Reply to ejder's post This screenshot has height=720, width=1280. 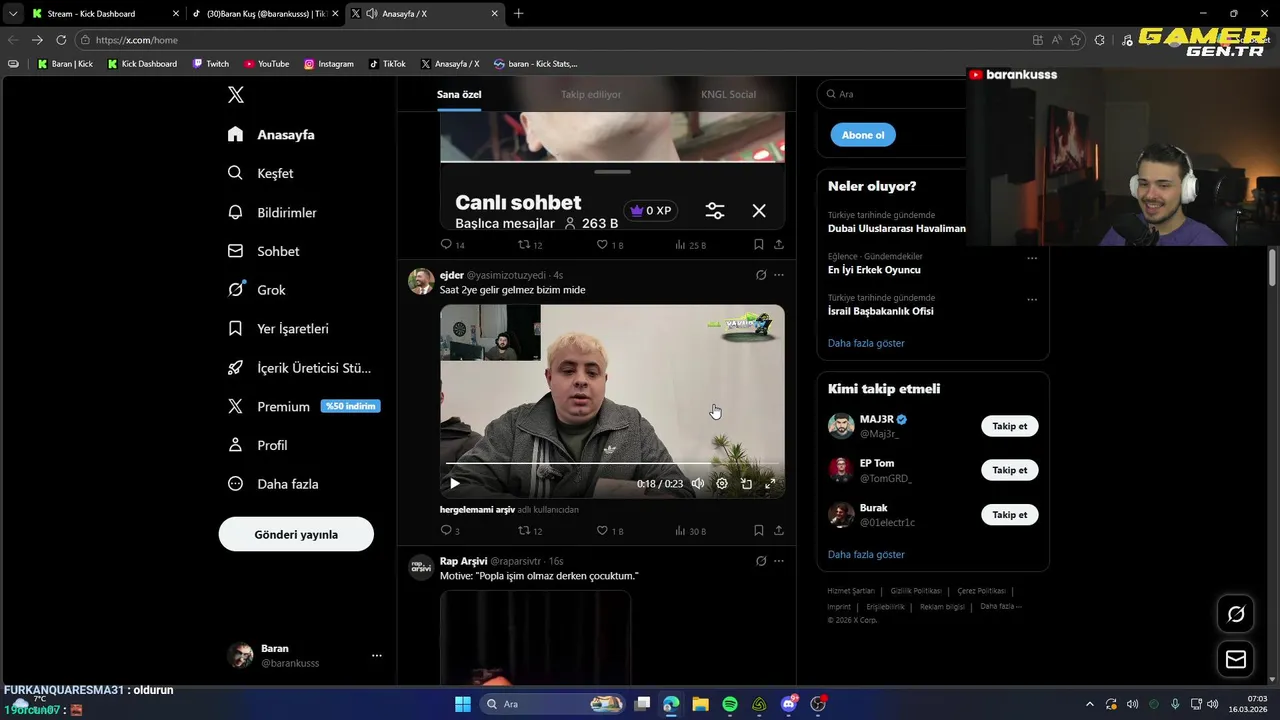(450, 530)
